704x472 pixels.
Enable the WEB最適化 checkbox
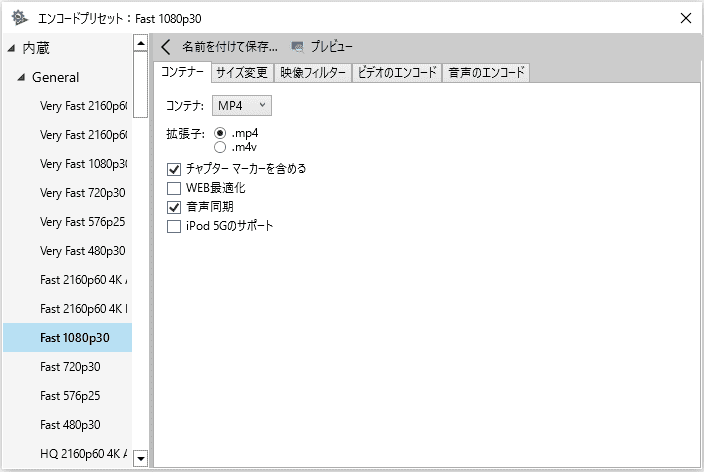click(x=174, y=188)
